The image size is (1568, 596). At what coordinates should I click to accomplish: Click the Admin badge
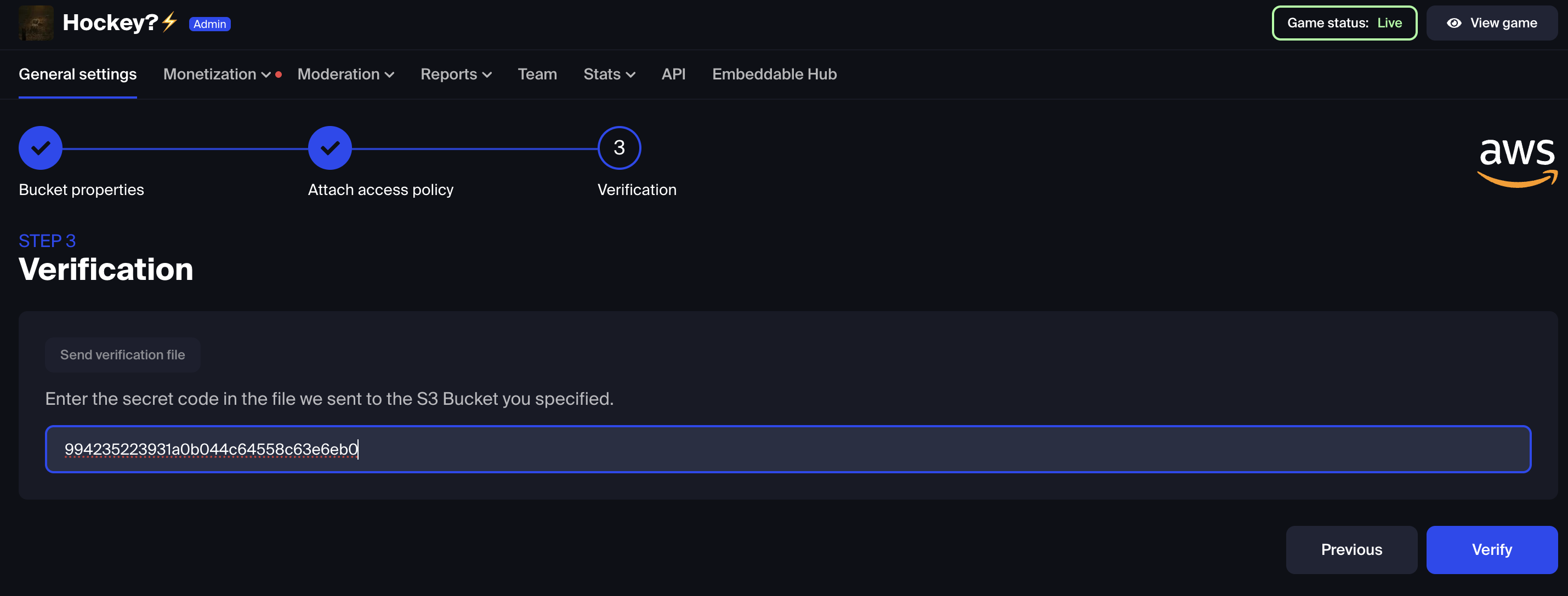(x=210, y=24)
